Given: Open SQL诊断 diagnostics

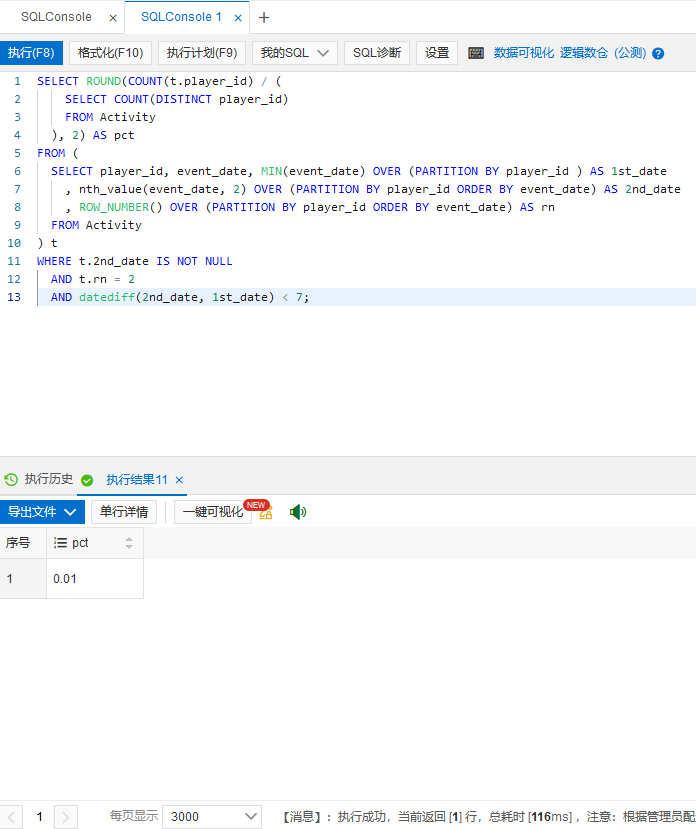Looking at the screenshot, I should (377, 53).
